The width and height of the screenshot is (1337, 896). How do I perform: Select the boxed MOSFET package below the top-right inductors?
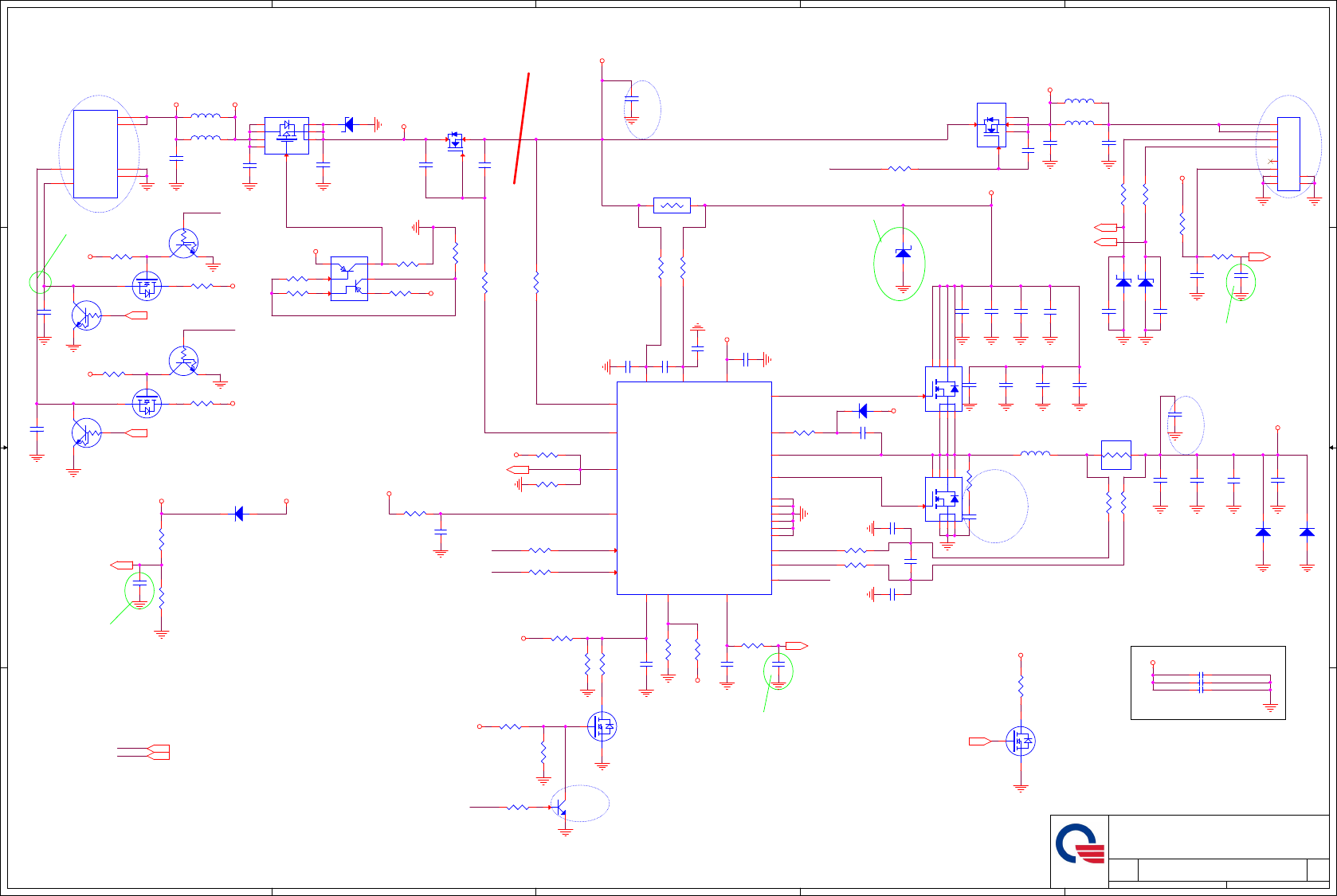[x=991, y=125]
